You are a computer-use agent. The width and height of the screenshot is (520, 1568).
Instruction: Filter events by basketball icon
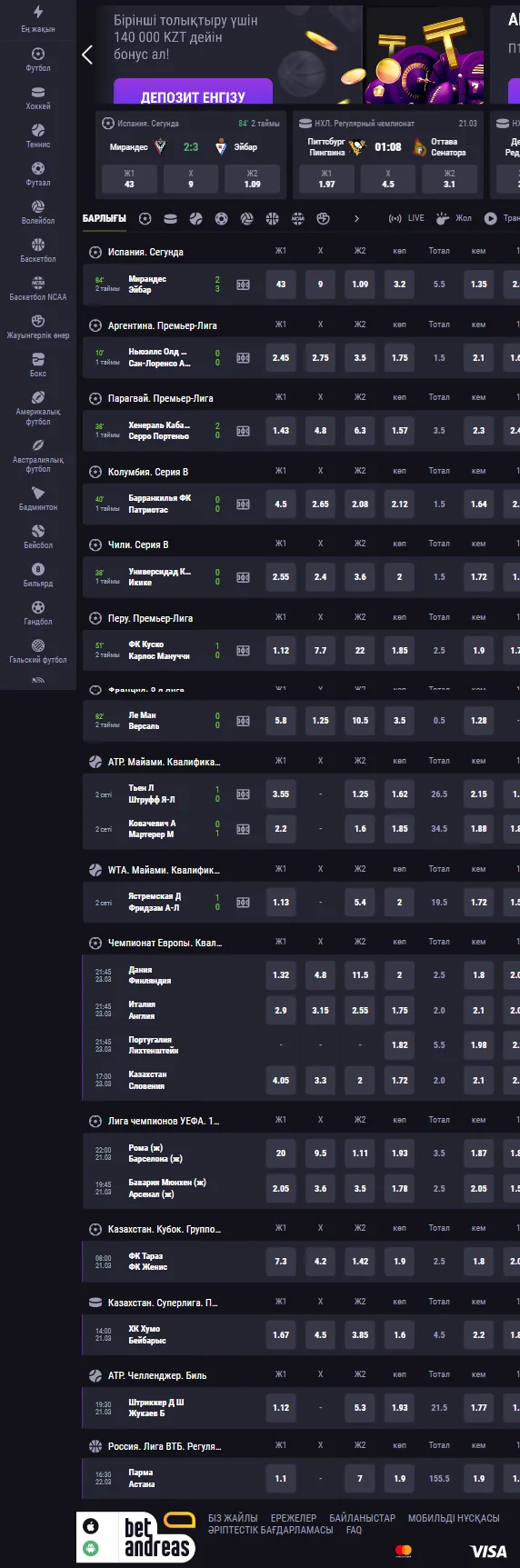click(272, 218)
